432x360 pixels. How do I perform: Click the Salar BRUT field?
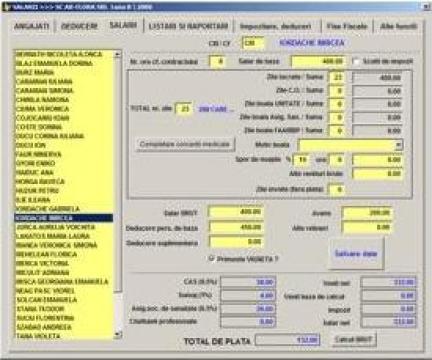click(x=236, y=212)
